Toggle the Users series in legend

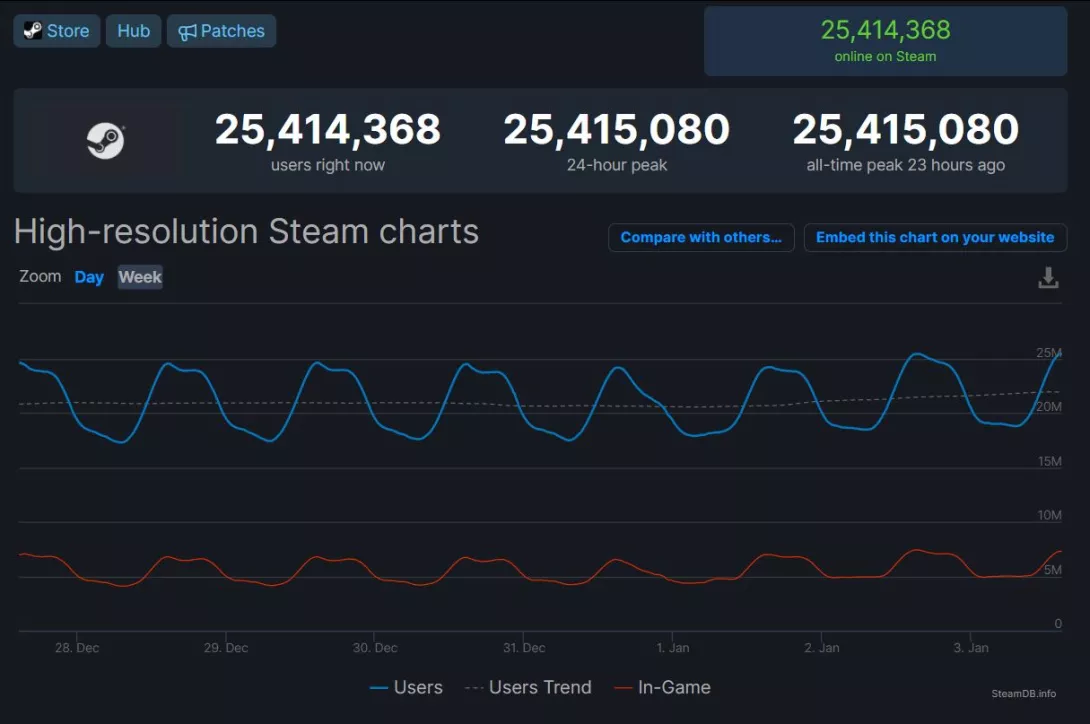(407, 688)
